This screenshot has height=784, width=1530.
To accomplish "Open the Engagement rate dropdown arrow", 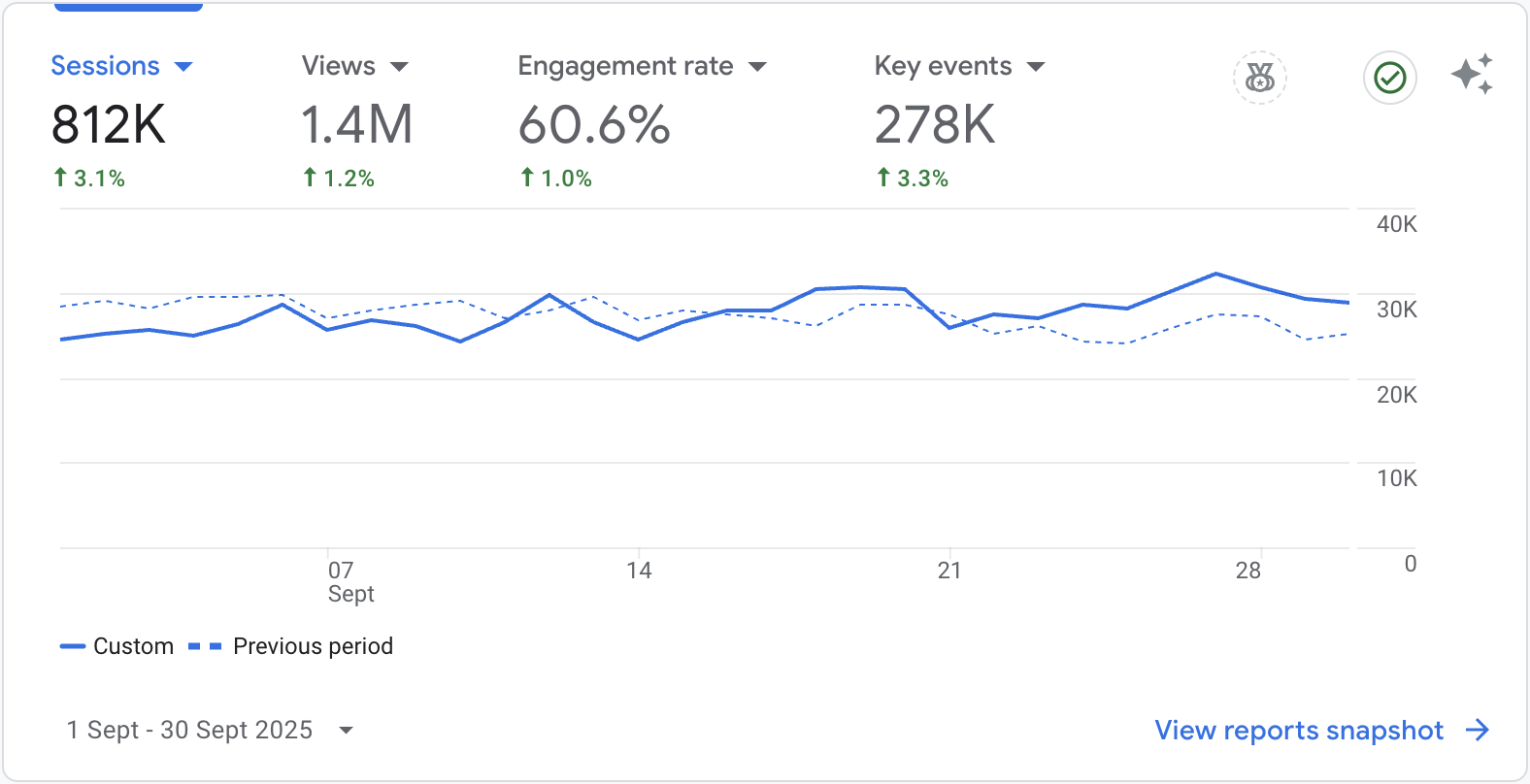I will point(757,67).
